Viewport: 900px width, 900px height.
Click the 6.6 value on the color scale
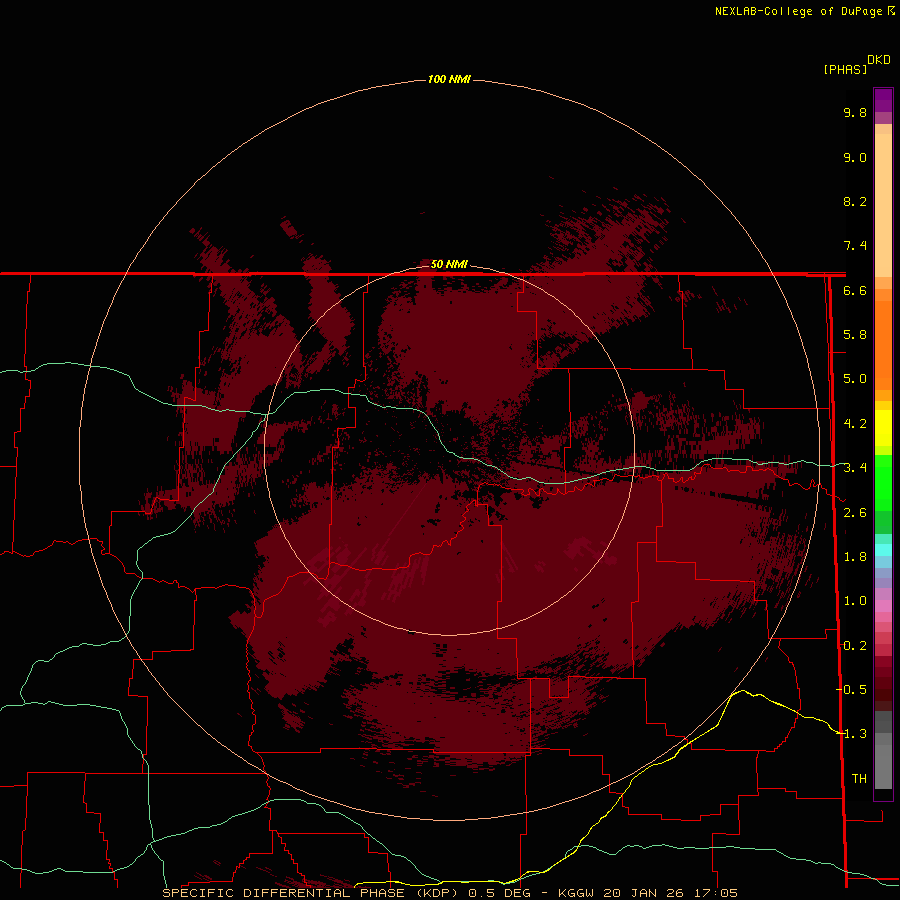(x=855, y=290)
